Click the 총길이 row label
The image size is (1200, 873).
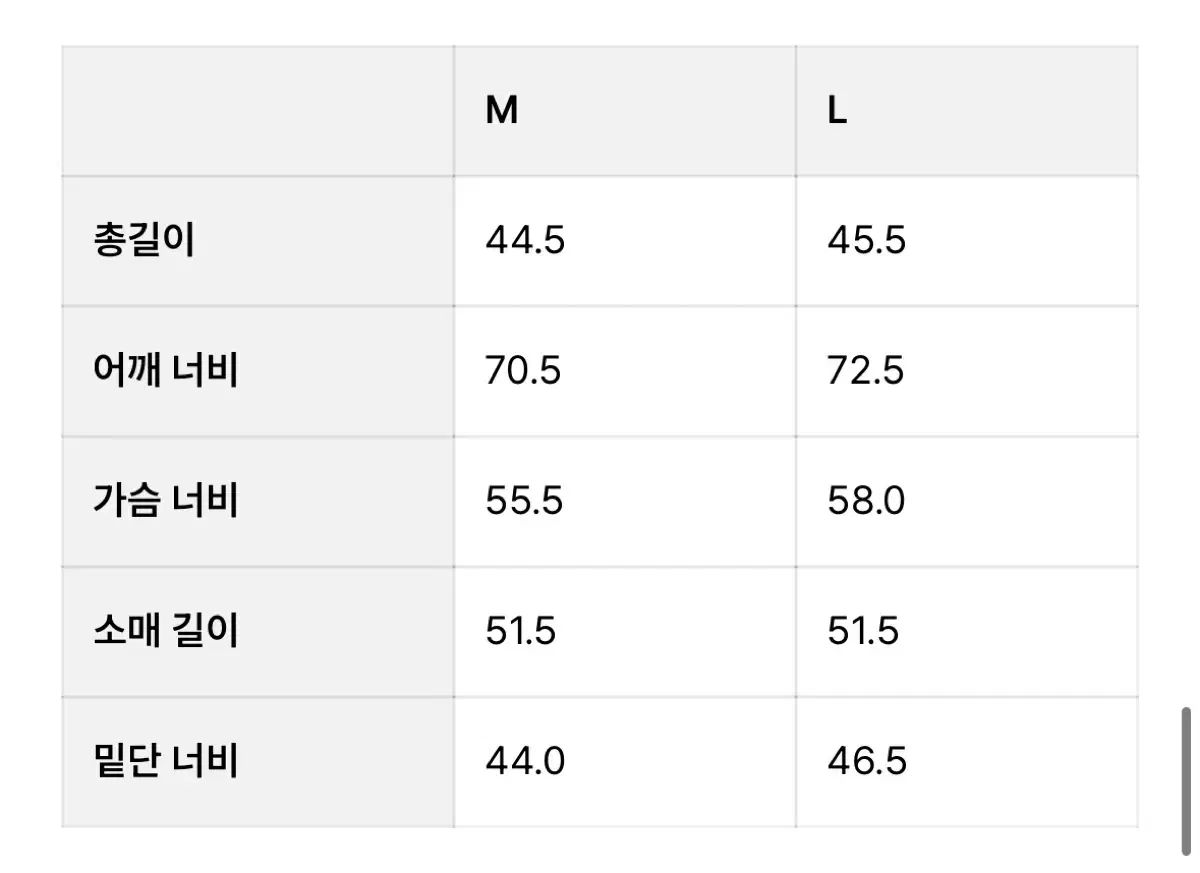(x=143, y=241)
